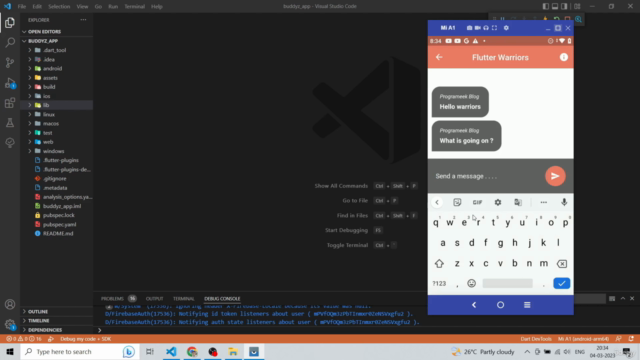Toggle the keyboard shift key

(x=439, y=264)
